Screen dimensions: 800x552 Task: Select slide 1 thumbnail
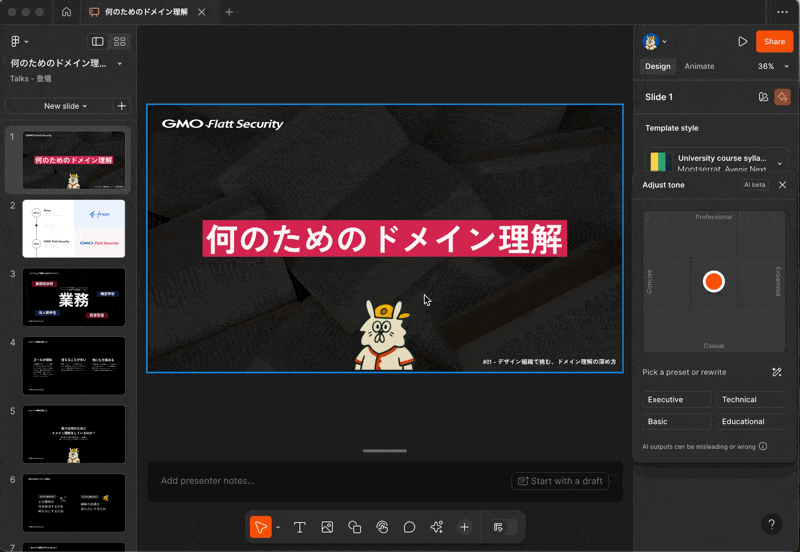click(x=73, y=160)
